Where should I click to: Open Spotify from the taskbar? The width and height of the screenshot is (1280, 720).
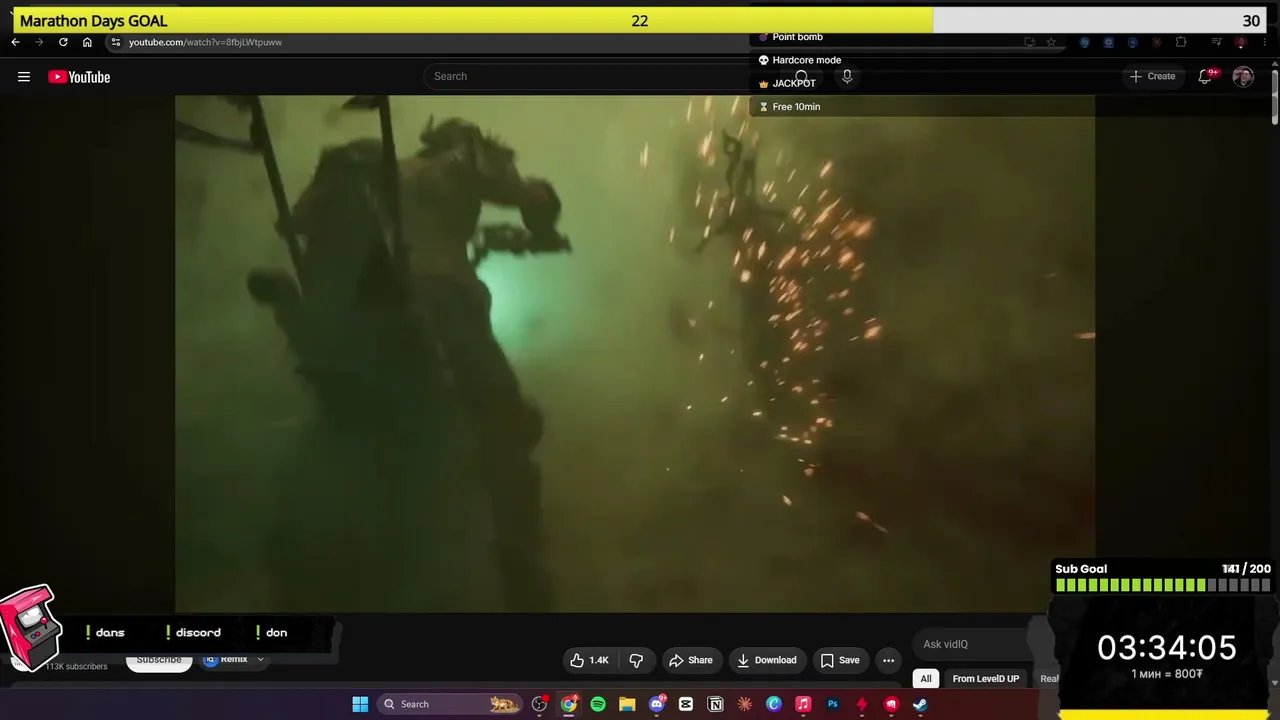point(598,704)
